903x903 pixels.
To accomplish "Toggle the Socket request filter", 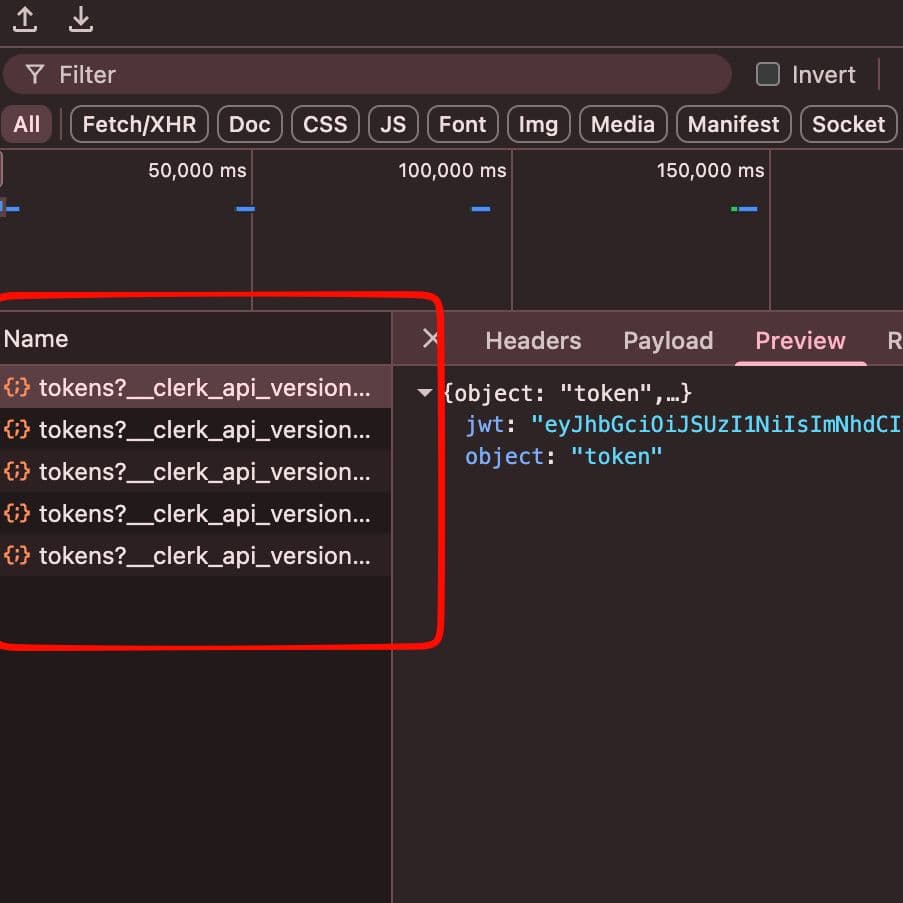I will 849,124.
